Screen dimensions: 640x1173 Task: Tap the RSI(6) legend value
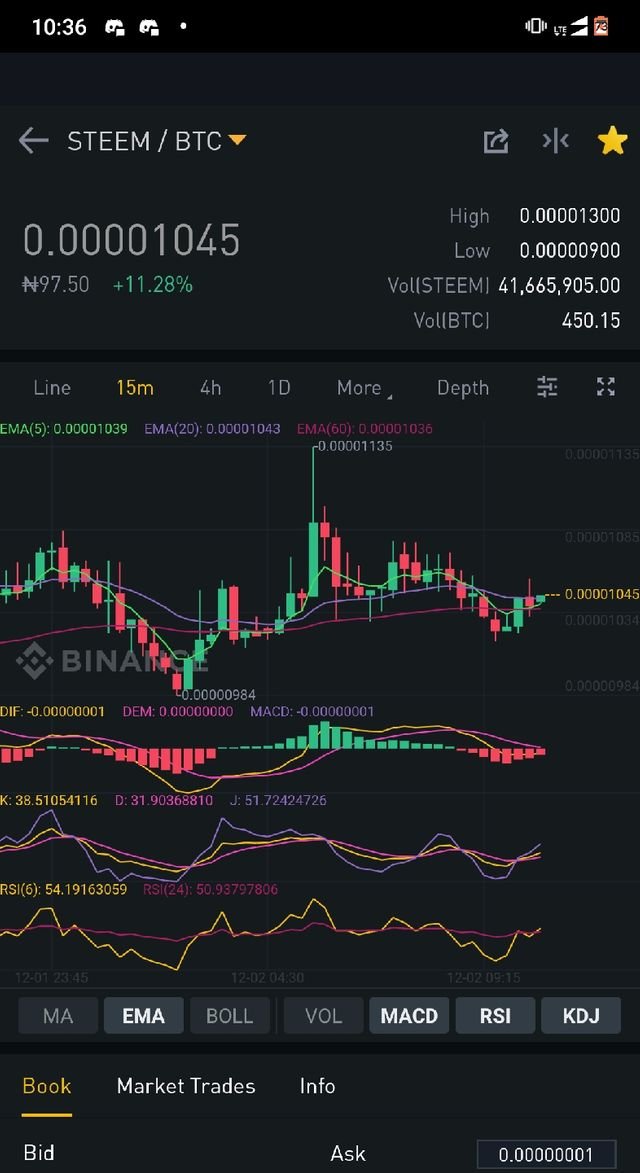[64, 889]
